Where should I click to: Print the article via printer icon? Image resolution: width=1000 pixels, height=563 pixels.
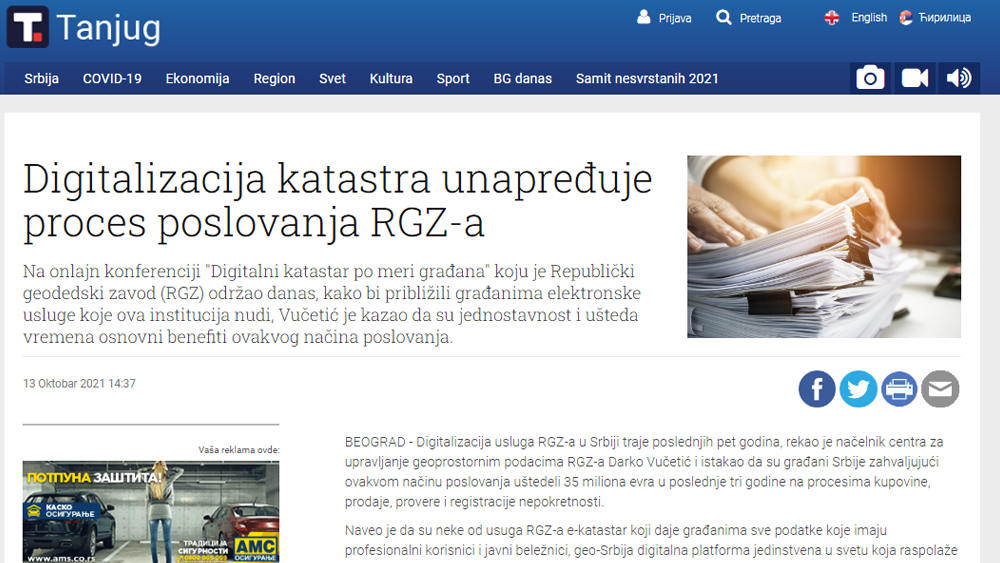pos(899,389)
